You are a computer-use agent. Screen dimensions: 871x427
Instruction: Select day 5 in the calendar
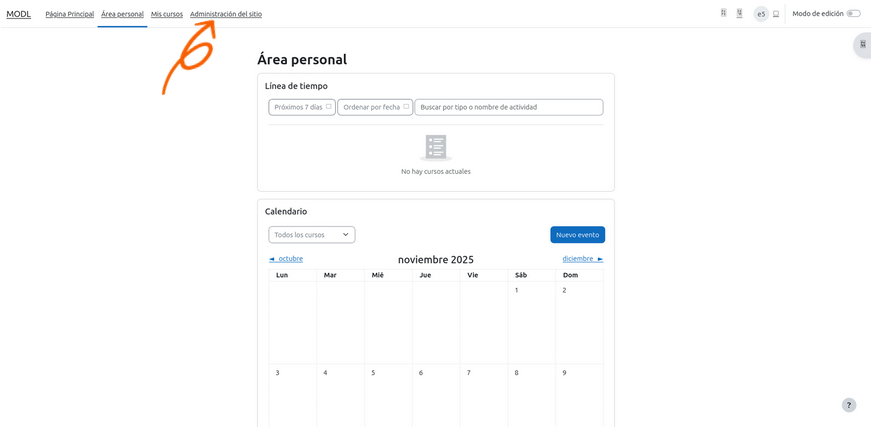click(x=373, y=373)
